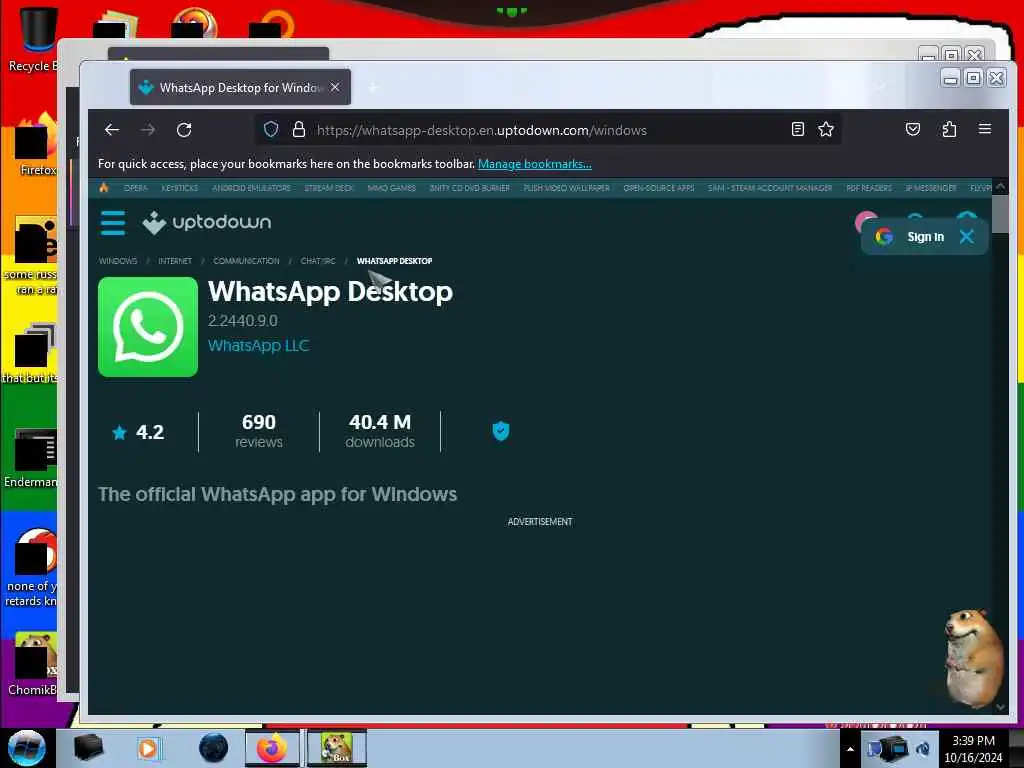View site security padlock info
The image size is (1024, 768).
tap(298, 129)
